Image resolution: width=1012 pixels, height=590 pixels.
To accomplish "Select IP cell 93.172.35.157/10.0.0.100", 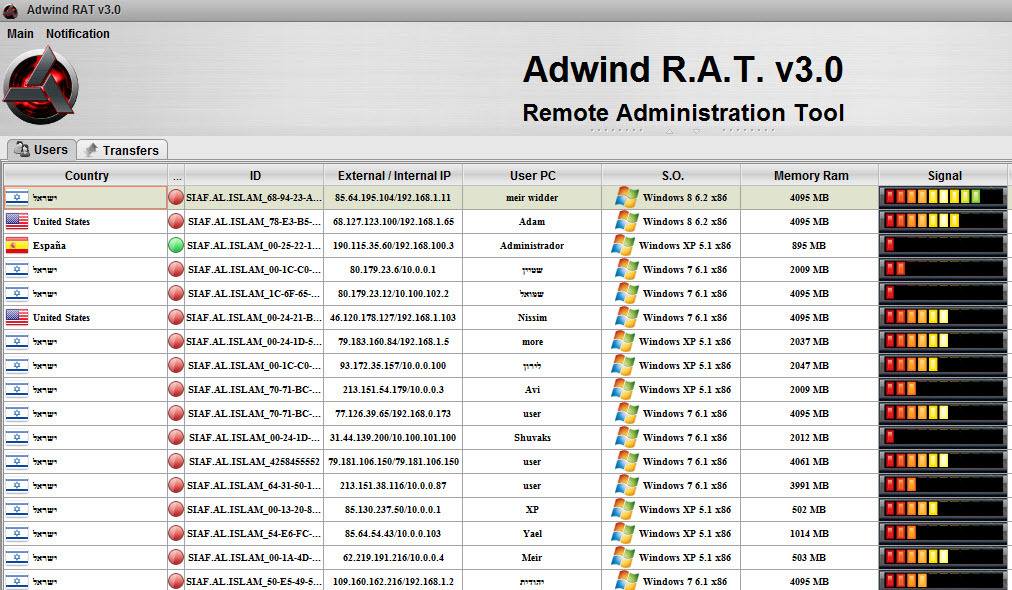I will (x=393, y=365).
